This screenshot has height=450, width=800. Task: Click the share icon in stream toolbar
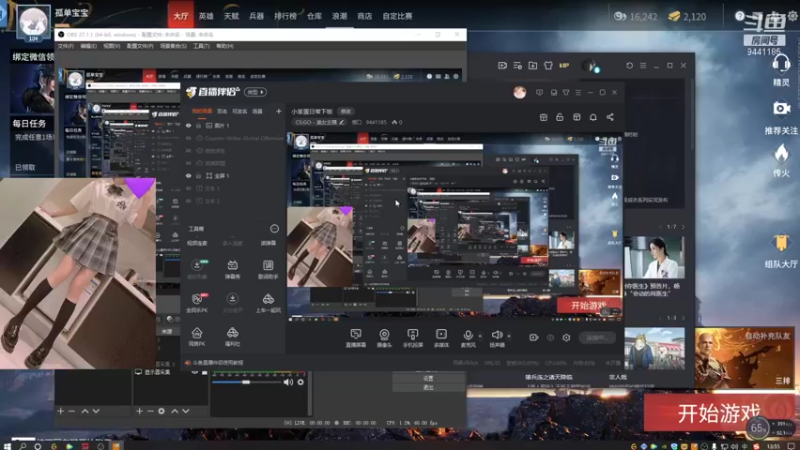pyautogui.click(x=610, y=117)
